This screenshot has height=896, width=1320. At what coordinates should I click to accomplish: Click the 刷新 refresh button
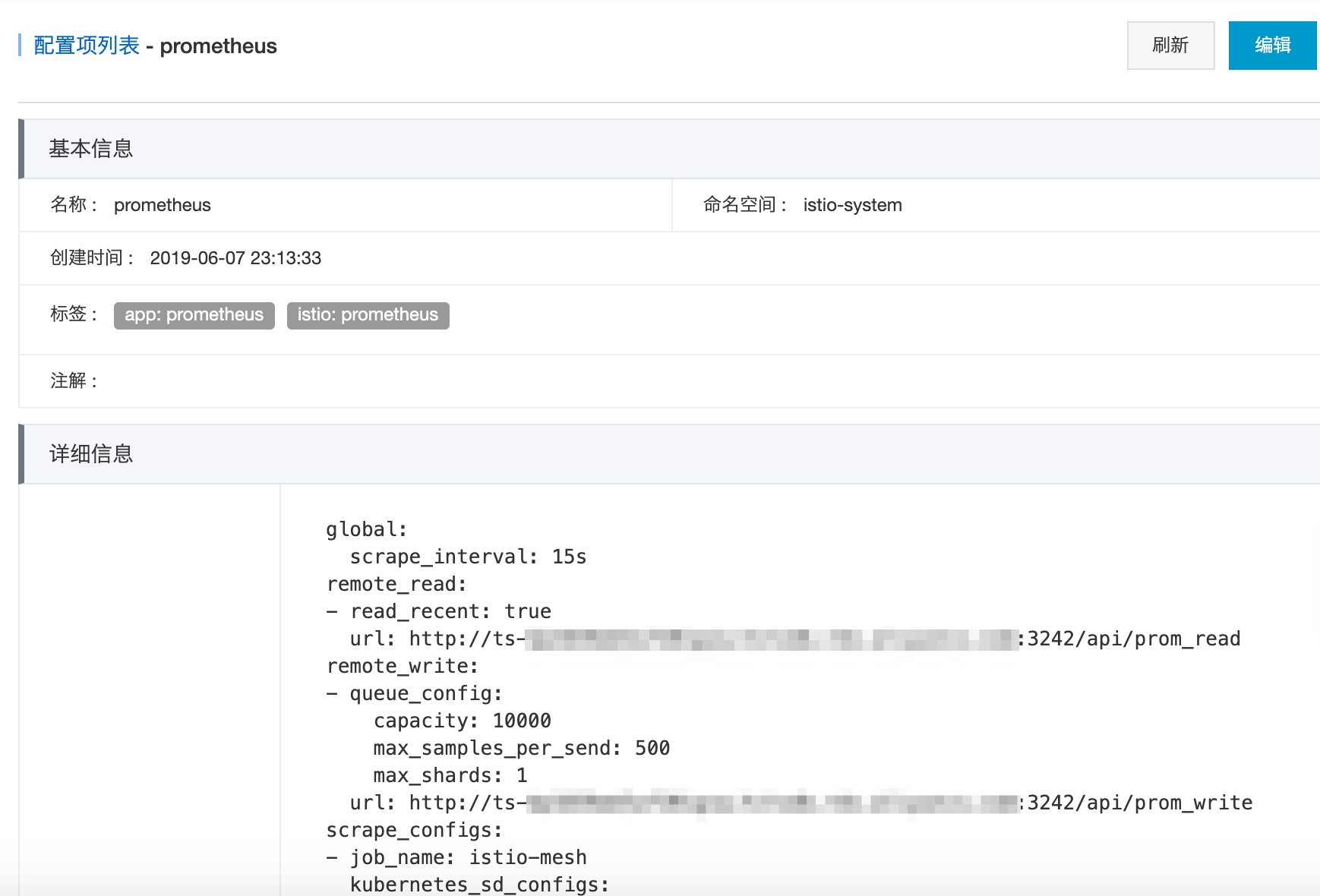click(x=1170, y=46)
